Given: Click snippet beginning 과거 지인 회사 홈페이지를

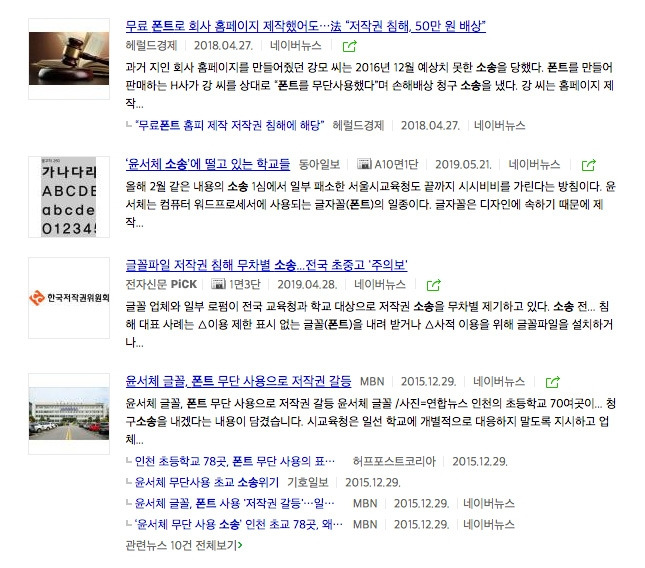Looking at the screenshot, I should coord(370,85).
